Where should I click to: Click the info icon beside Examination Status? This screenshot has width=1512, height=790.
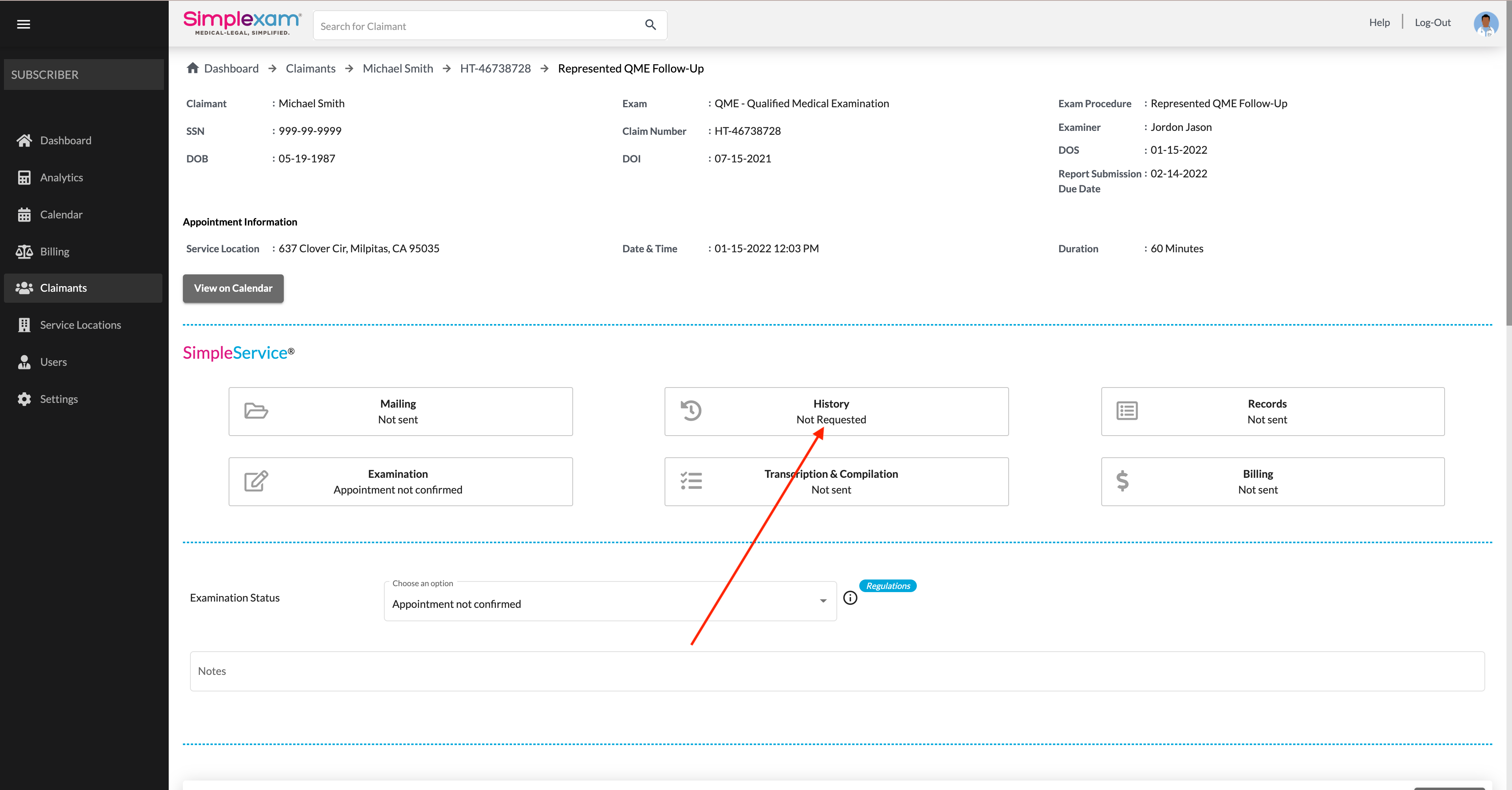(x=850, y=598)
